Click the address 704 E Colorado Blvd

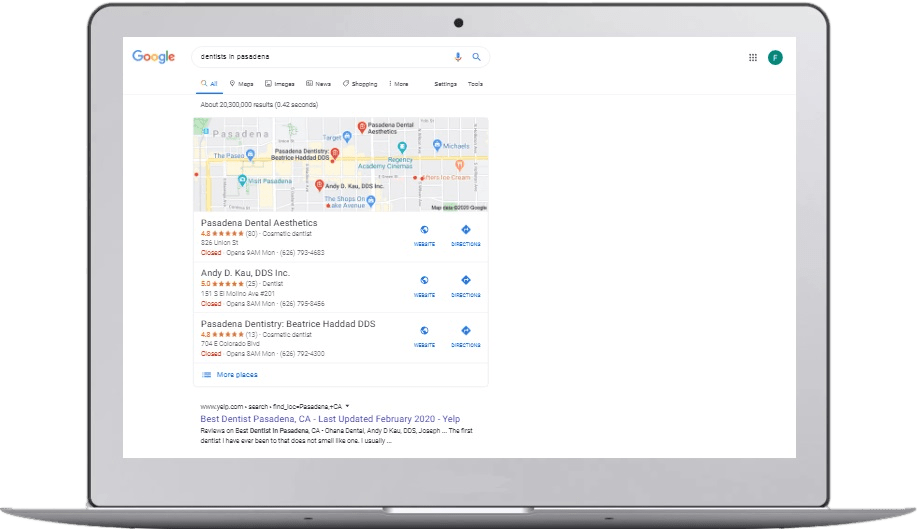[x=230, y=344]
